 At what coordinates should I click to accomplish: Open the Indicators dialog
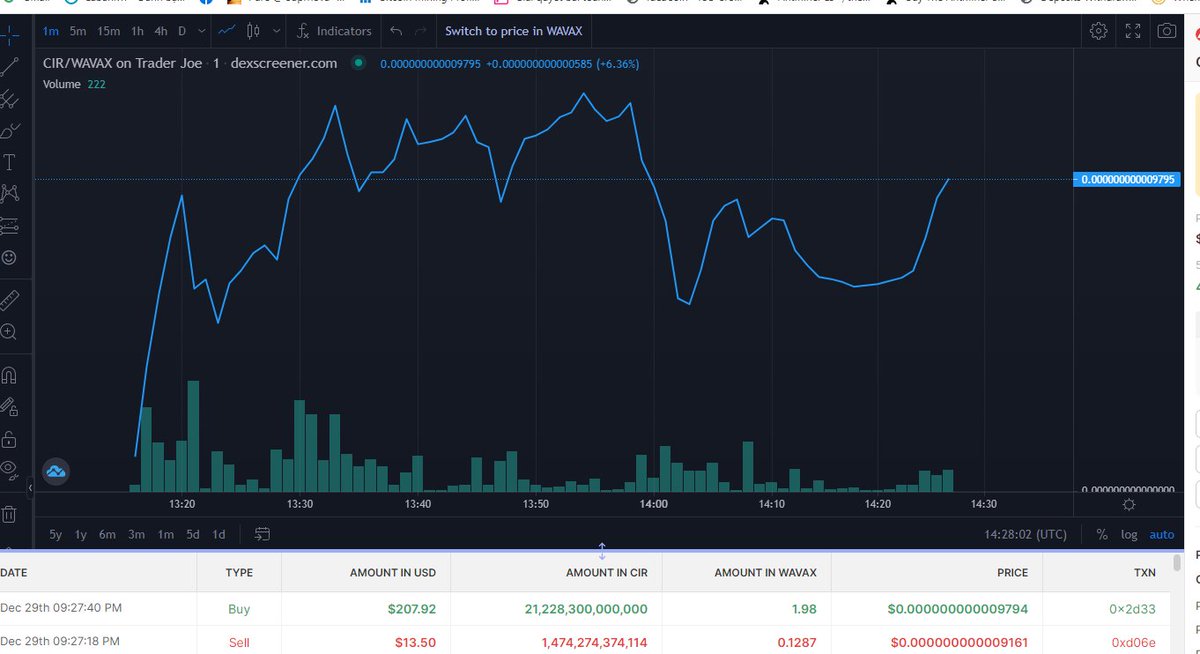tap(334, 31)
